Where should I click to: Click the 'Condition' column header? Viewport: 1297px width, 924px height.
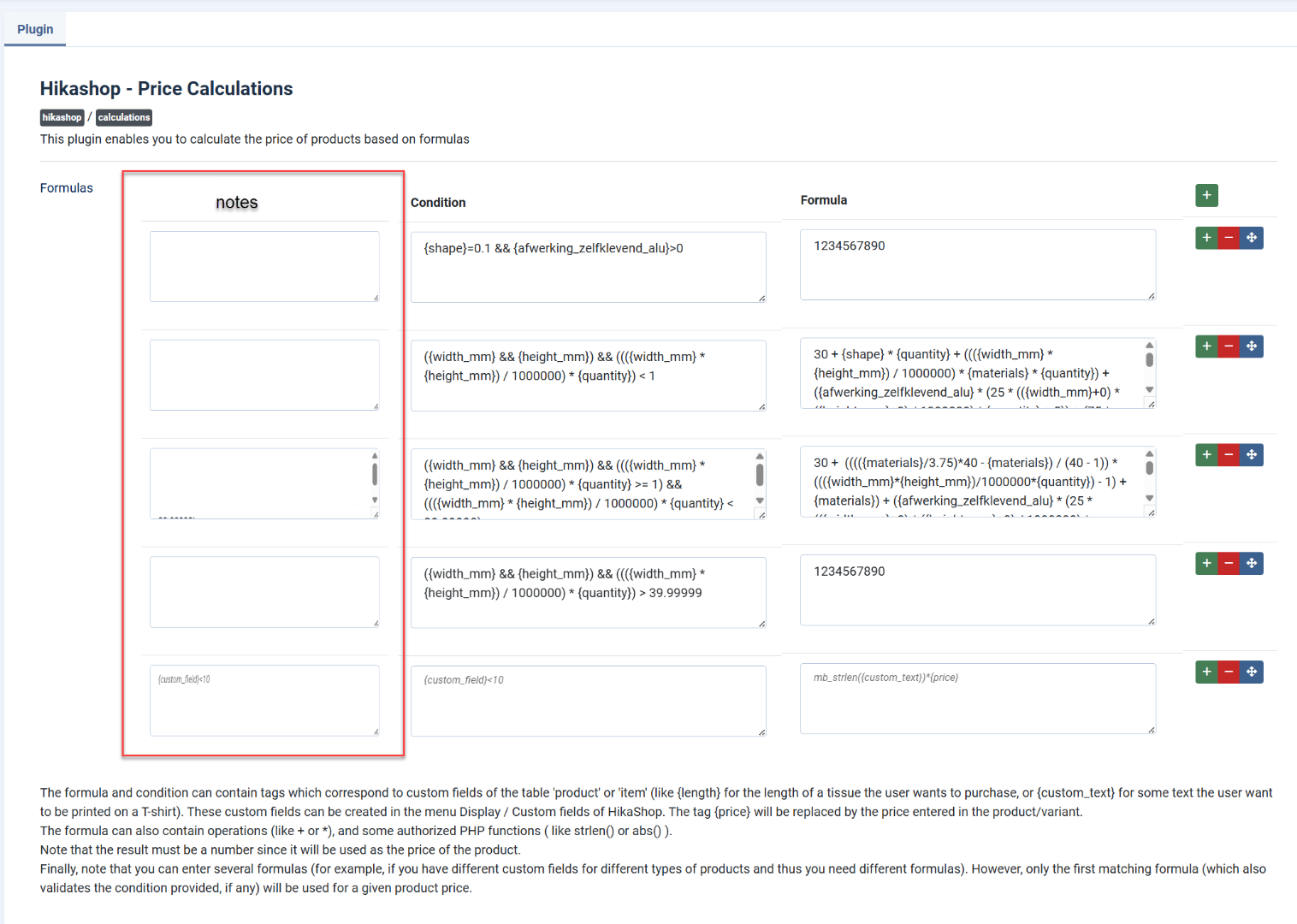[438, 203]
